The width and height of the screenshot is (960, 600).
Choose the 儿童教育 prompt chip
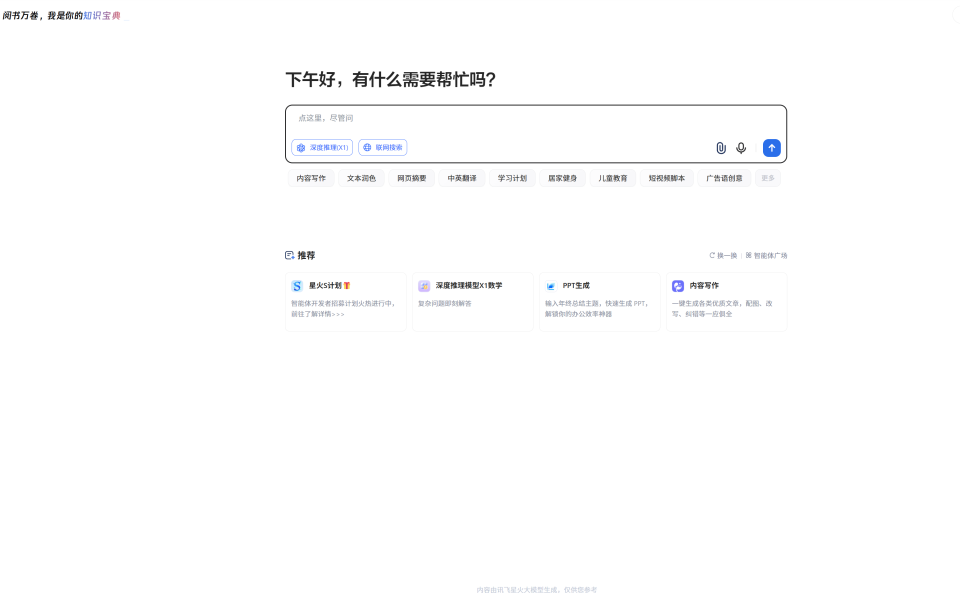[x=613, y=178]
